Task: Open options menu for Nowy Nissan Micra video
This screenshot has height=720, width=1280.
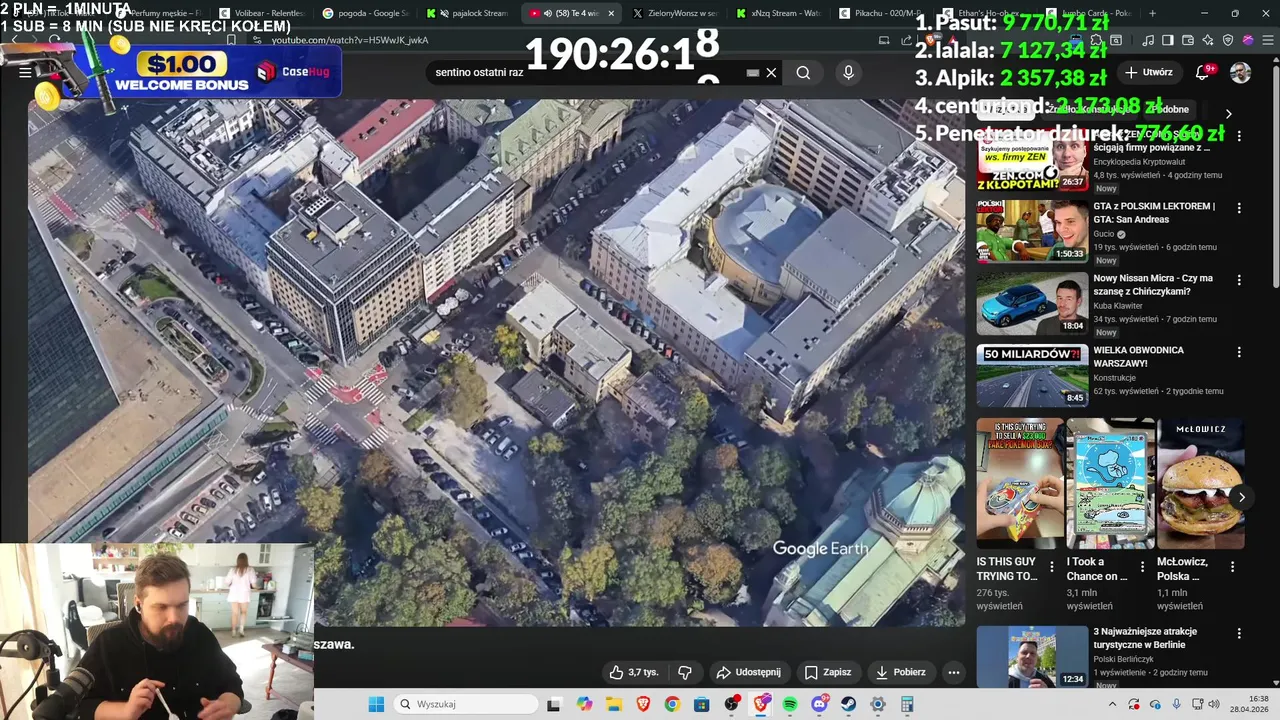Action: (1239, 280)
